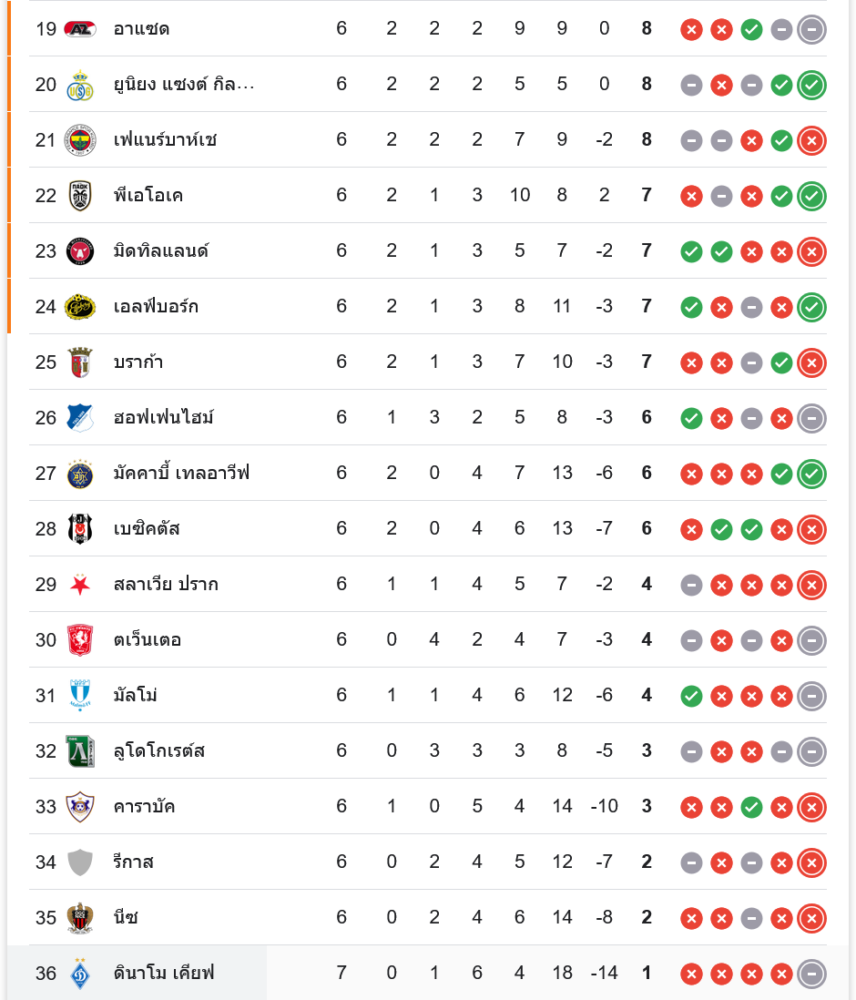Click the Slavia Prague red star logo
The height and width of the screenshot is (1000, 856).
tap(79, 585)
